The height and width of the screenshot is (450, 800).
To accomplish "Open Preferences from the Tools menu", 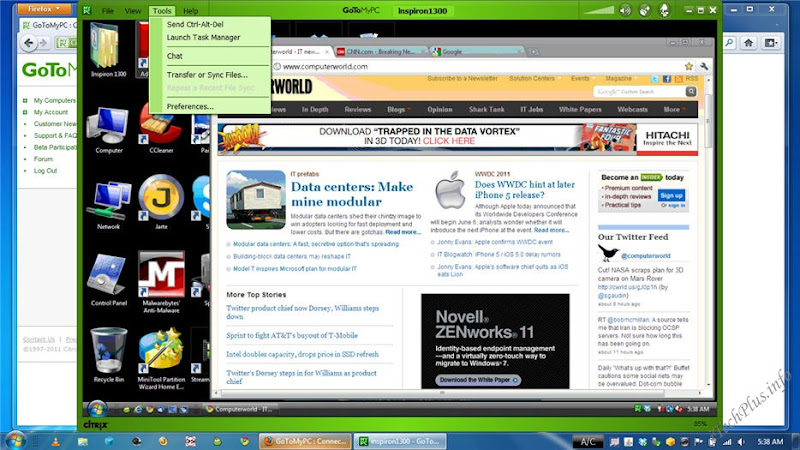I will [x=190, y=107].
